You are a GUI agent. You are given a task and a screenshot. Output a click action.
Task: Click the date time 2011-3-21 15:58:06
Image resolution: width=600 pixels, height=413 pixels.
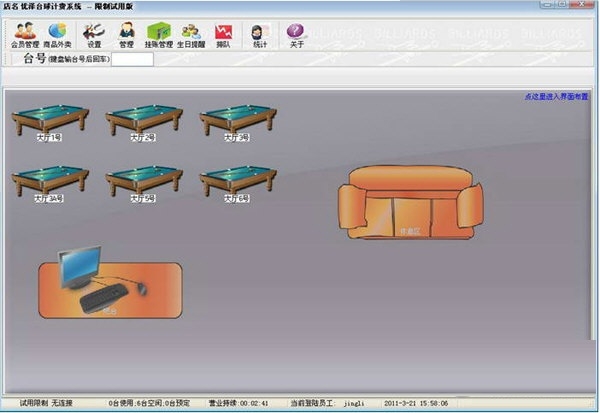click(416, 403)
